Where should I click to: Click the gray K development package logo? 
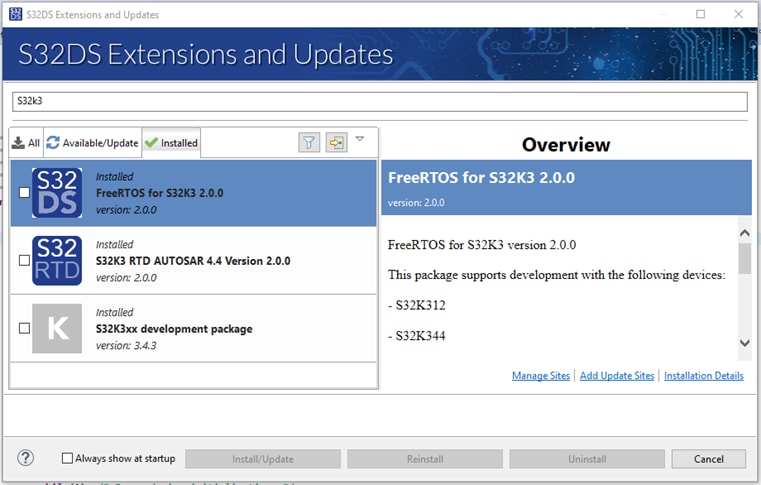pyautogui.click(x=56, y=329)
